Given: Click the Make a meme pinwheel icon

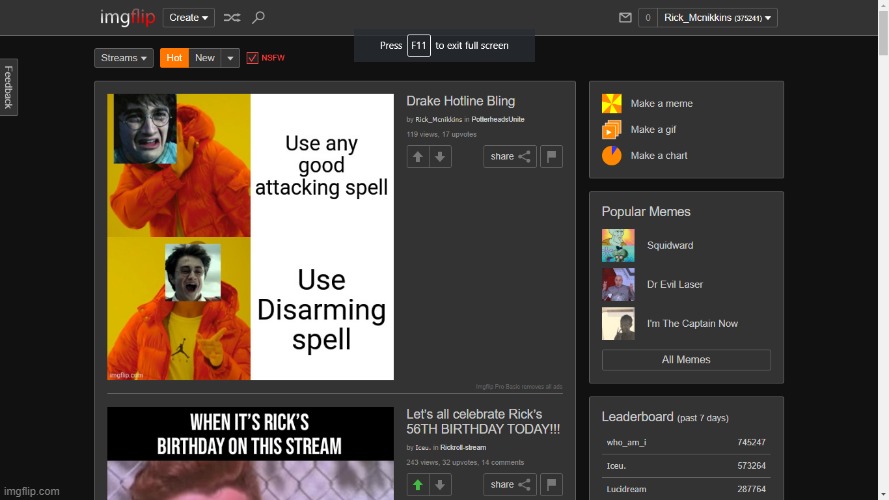Looking at the screenshot, I should (x=612, y=104).
